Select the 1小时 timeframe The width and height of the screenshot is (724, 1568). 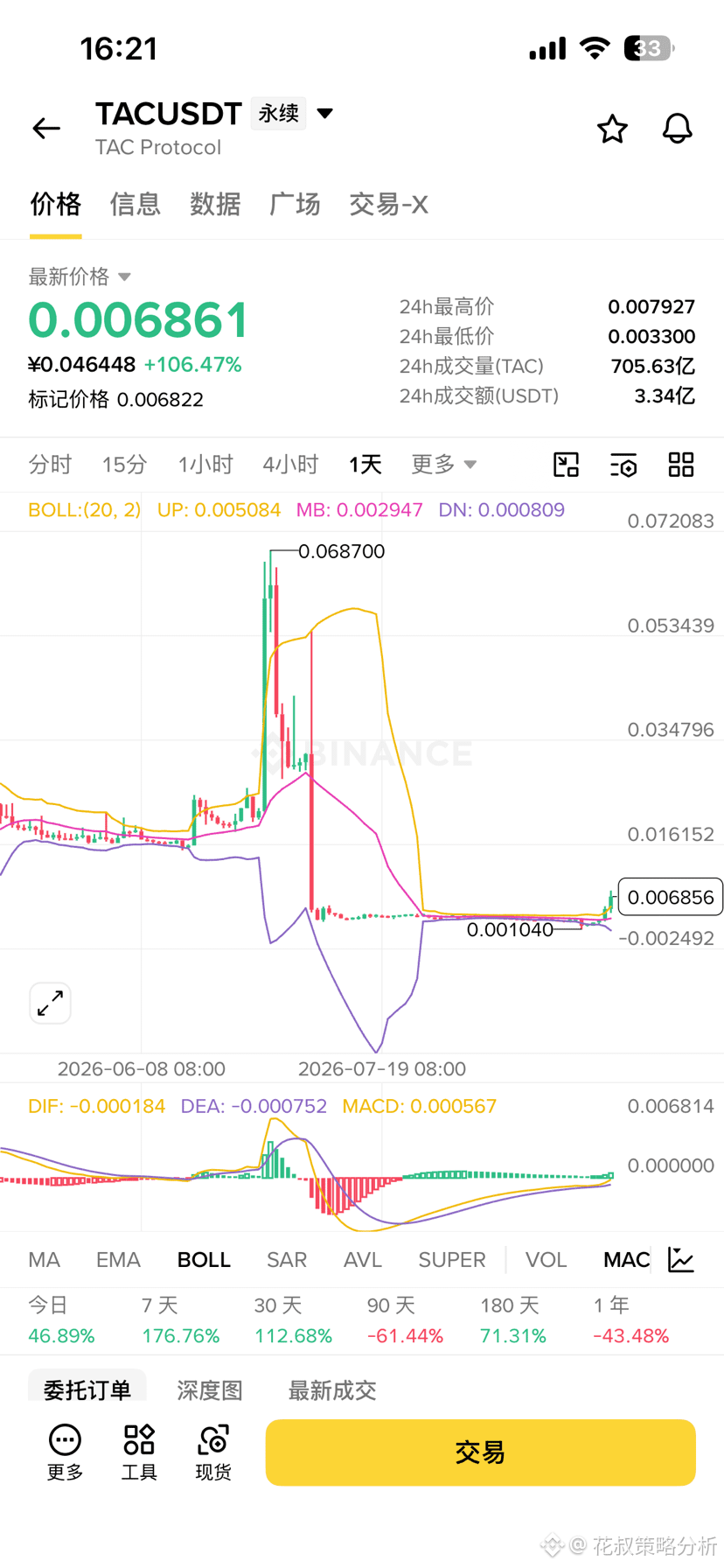pyautogui.click(x=205, y=465)
